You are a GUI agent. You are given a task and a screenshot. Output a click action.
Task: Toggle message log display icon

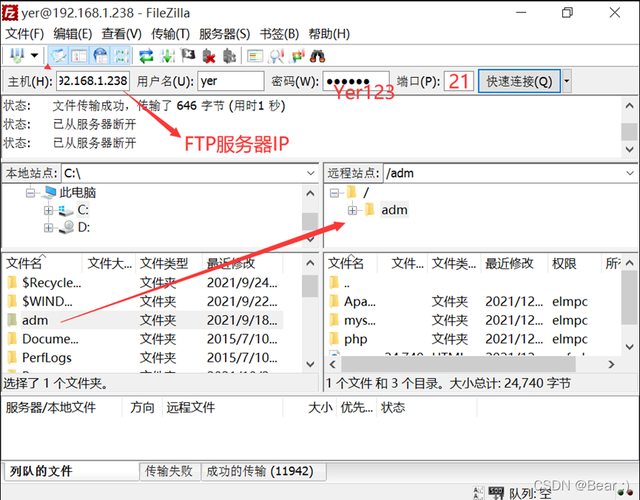coord(58,56)
